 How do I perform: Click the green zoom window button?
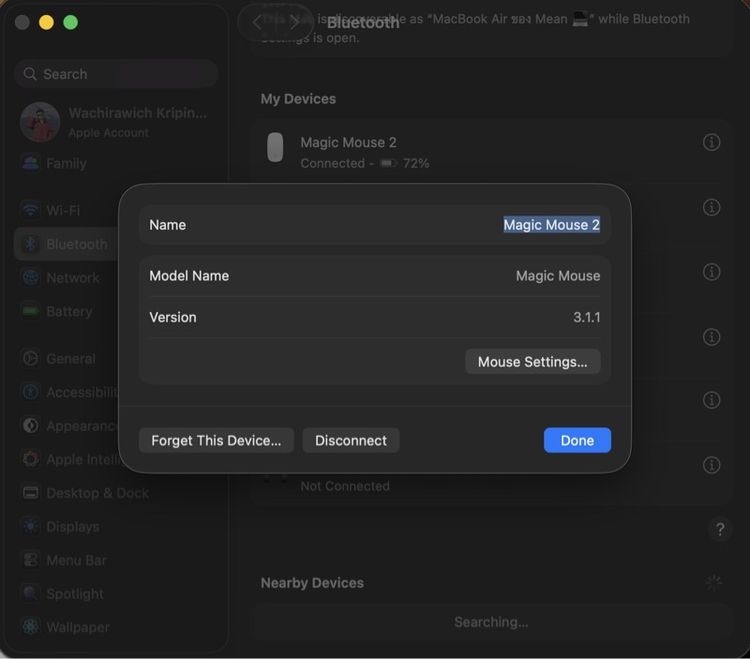(71, 22)
